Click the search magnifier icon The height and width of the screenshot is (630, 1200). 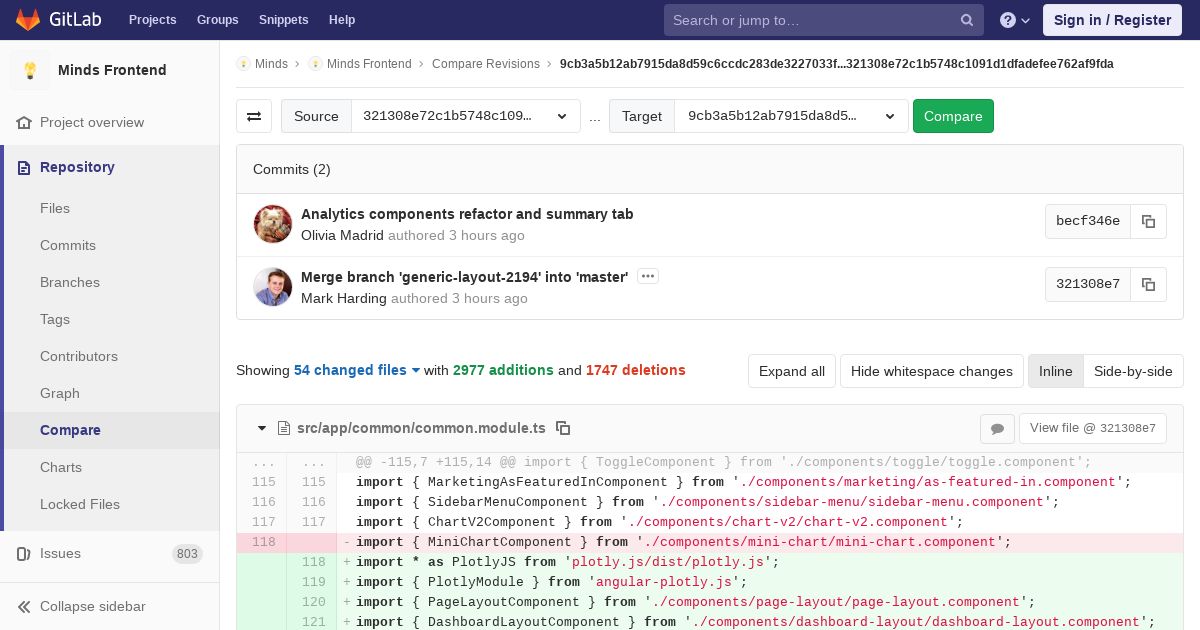point(966,20)
